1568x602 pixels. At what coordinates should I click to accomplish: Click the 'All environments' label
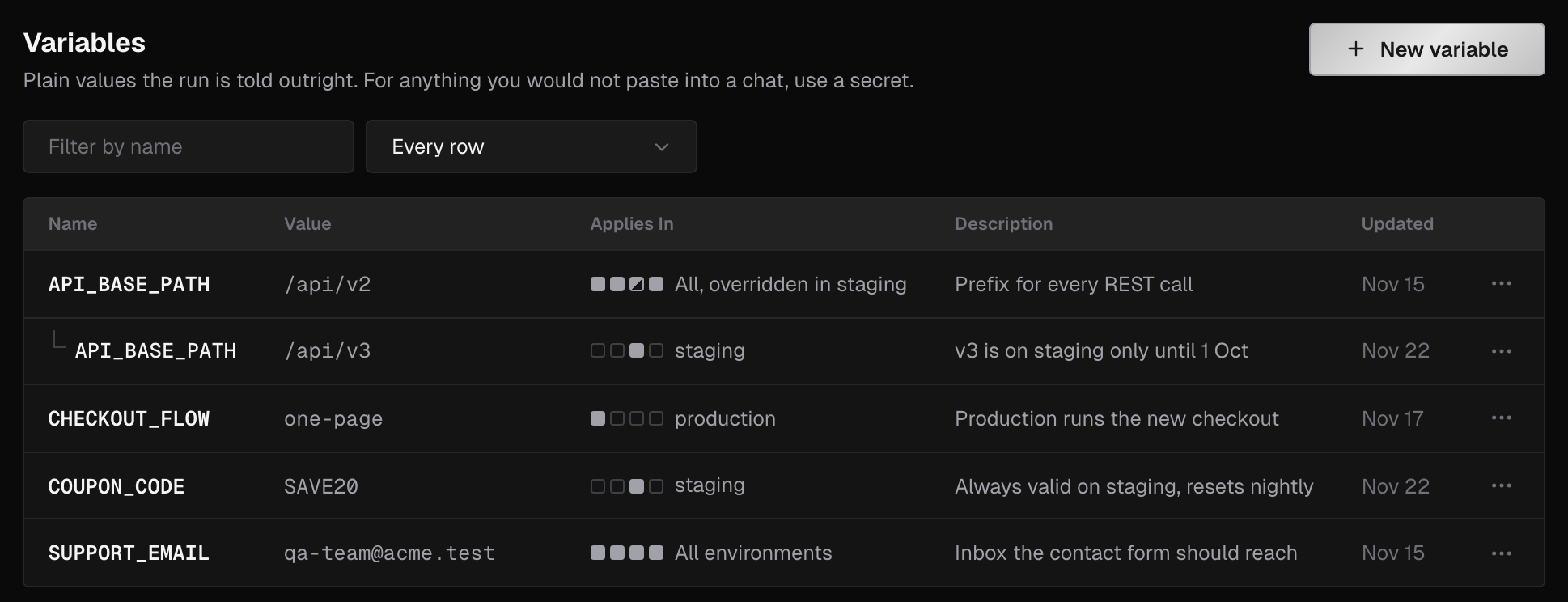(753, 553)
